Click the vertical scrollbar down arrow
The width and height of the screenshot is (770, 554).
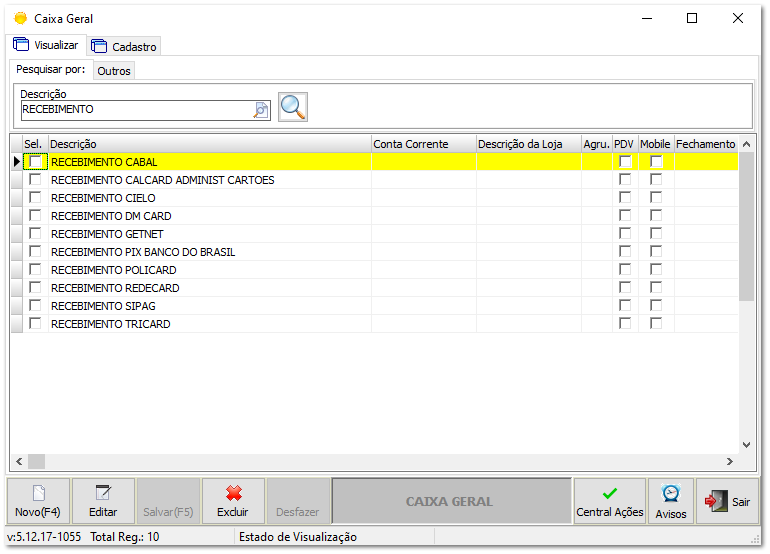tap(746, 445)
